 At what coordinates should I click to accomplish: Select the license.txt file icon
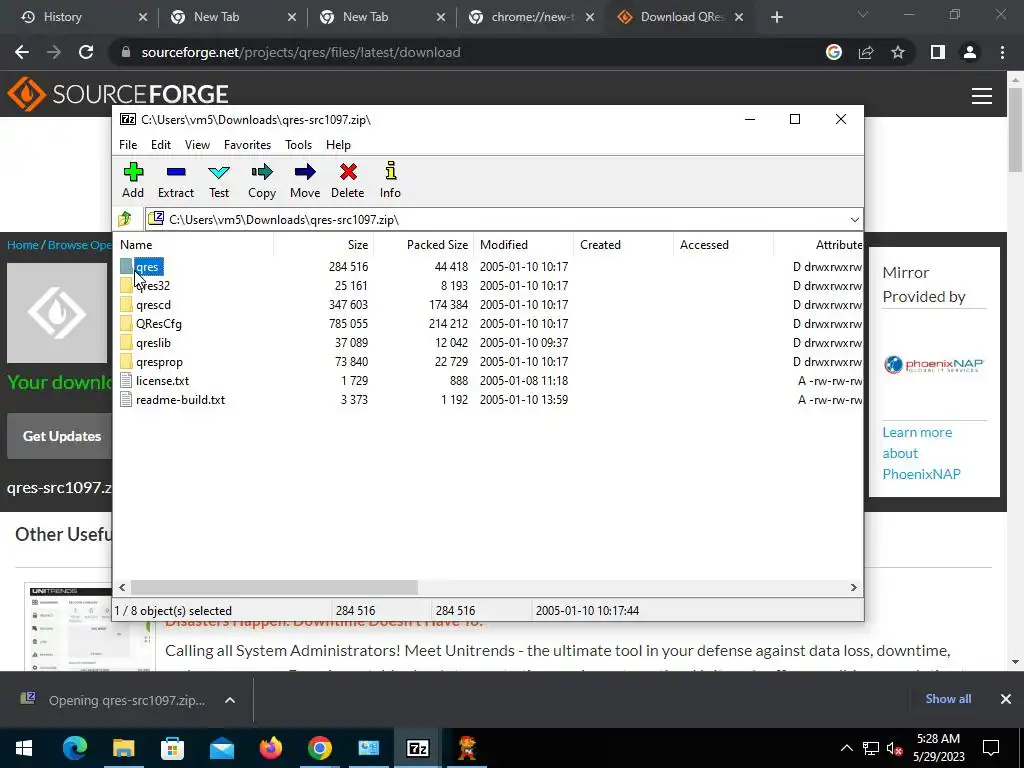coord(126,380)
